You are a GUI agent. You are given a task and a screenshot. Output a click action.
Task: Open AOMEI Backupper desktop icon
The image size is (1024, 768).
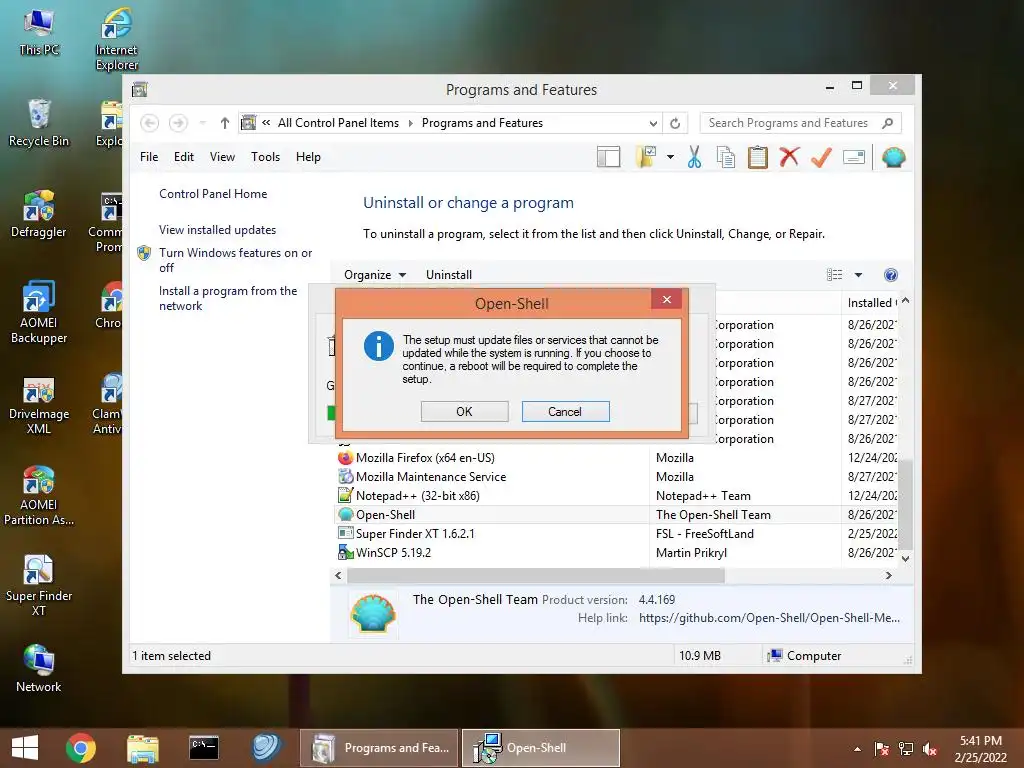(39, 312)
